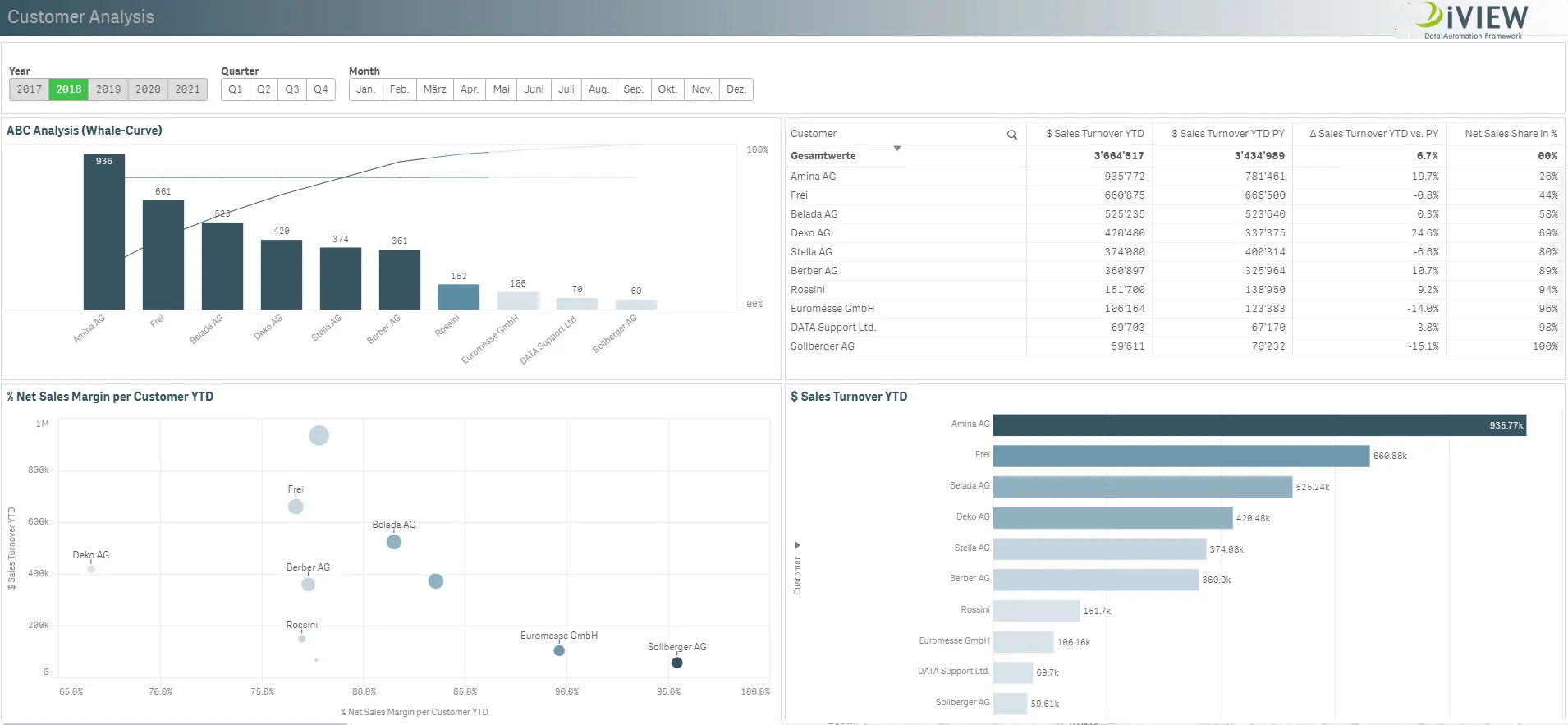The height and width of the screenshot is (725, 1568).
Task: Choose month Dez.
Action: [736, 89]
